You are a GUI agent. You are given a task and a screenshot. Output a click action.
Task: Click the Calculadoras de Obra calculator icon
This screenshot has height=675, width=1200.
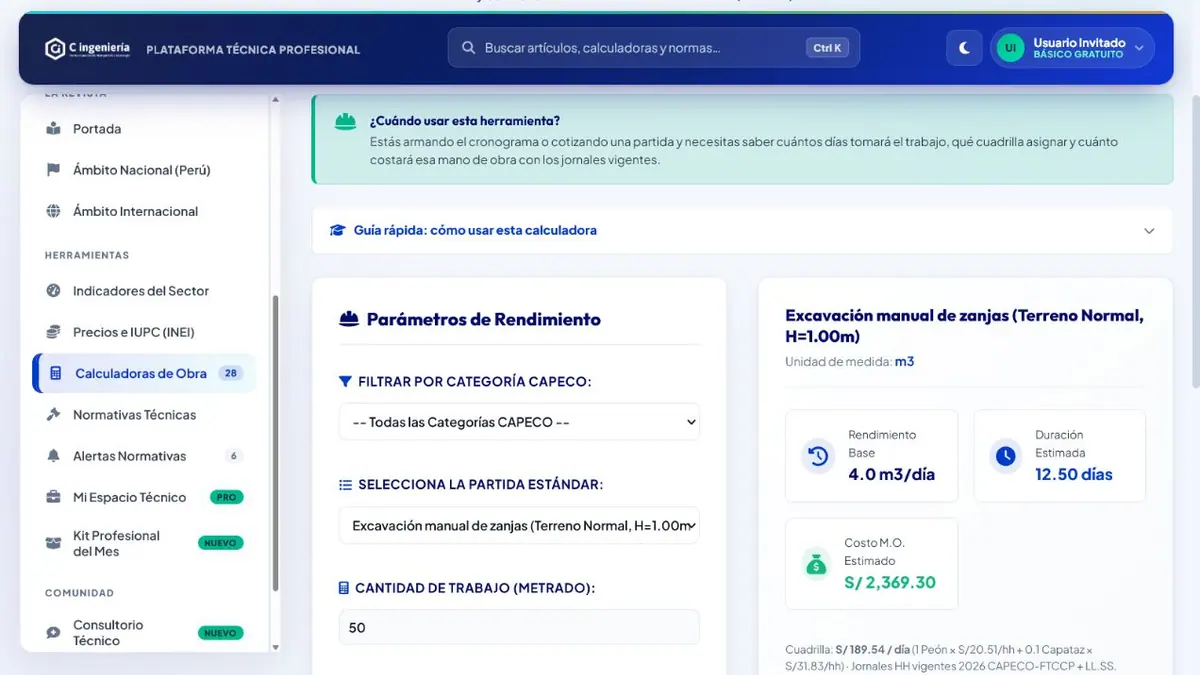pyautogui.click(x=56, y=373)
